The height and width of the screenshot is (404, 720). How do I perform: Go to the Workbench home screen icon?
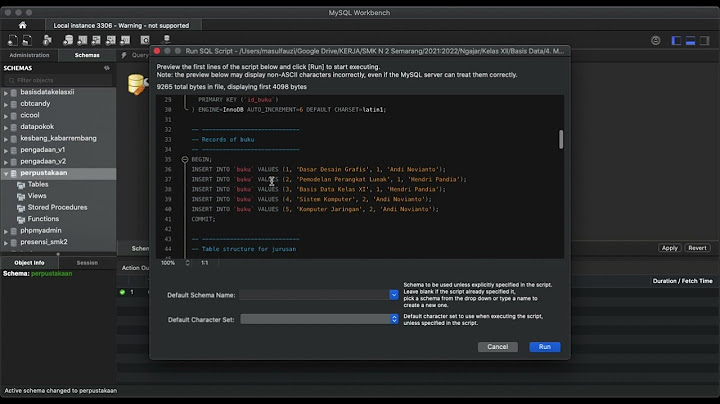pos(22,25)
